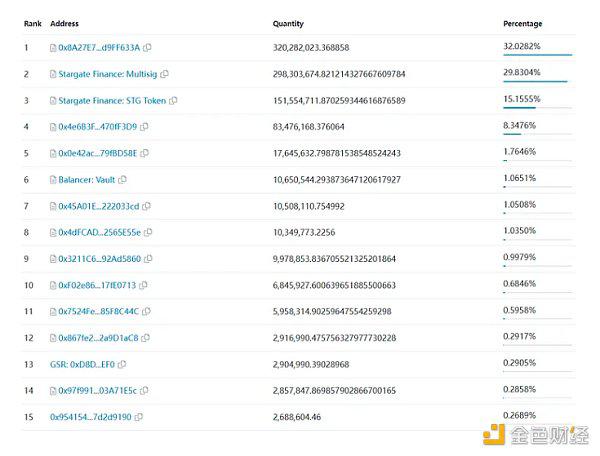Copy address 0x4dFCAD...2565E55e
Viewport: 600px width, 456px height.
[148, 232]
